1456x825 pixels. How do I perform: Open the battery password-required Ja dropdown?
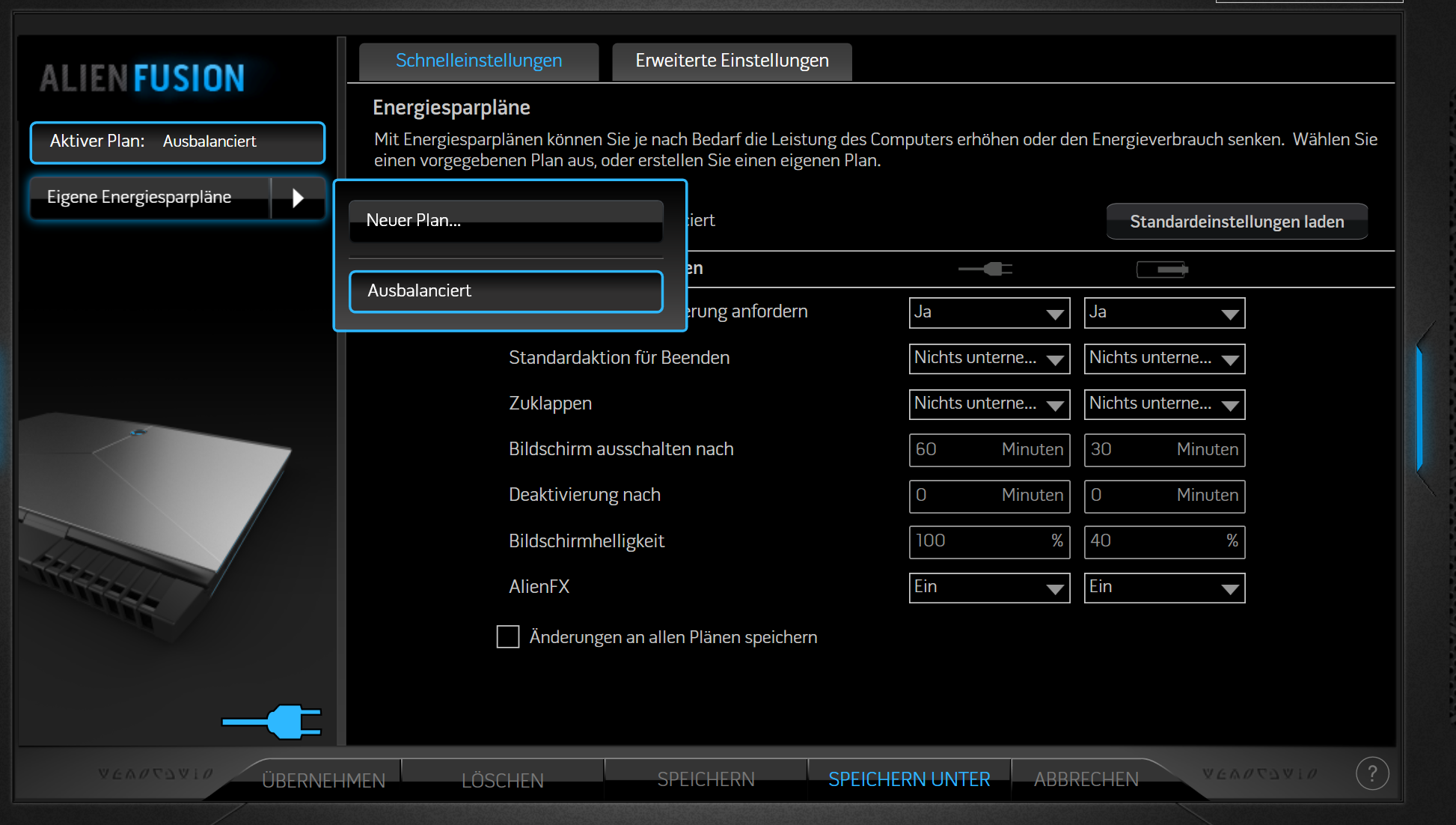coord(1164,313)
